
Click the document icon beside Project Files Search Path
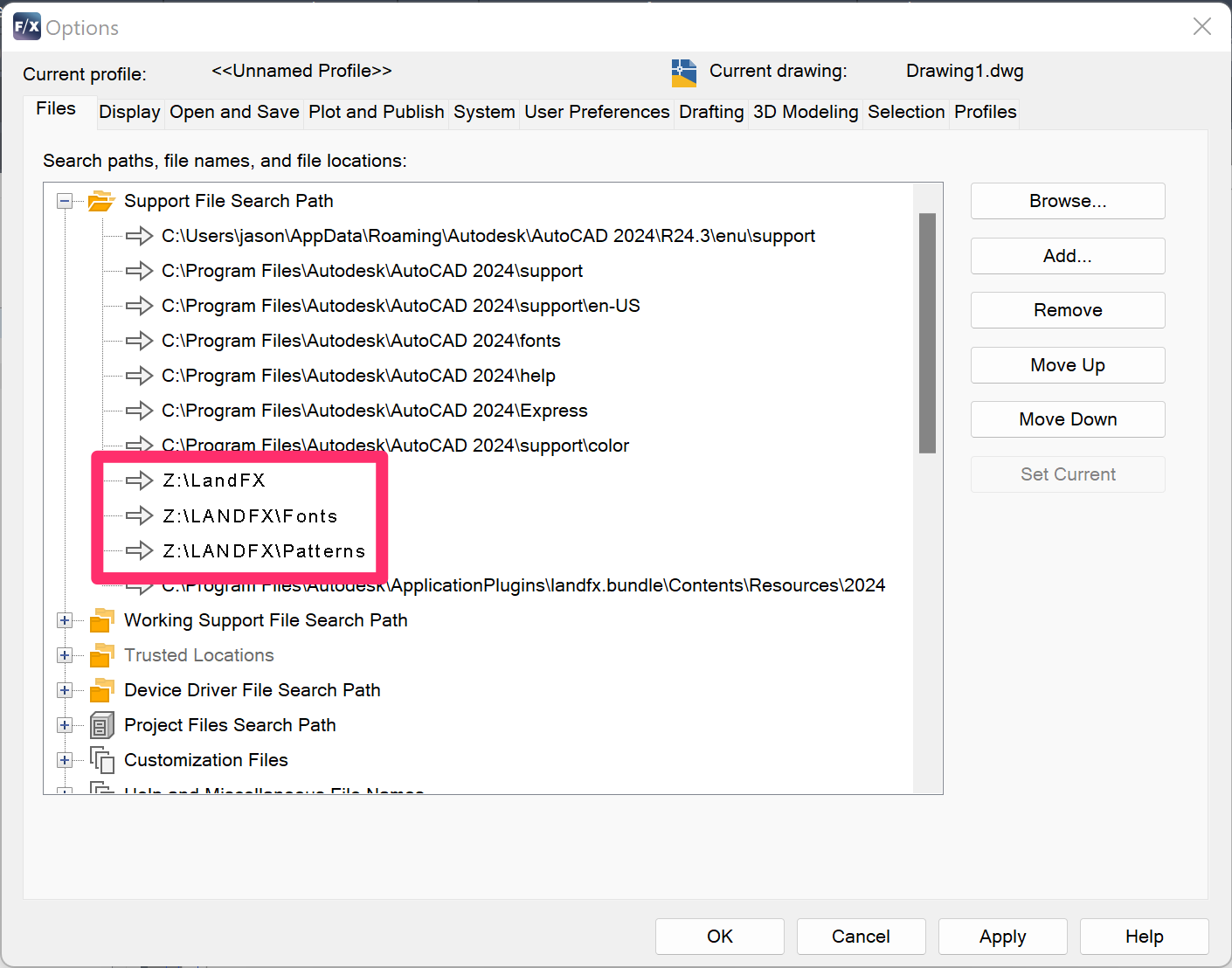[x=101, y=725]
